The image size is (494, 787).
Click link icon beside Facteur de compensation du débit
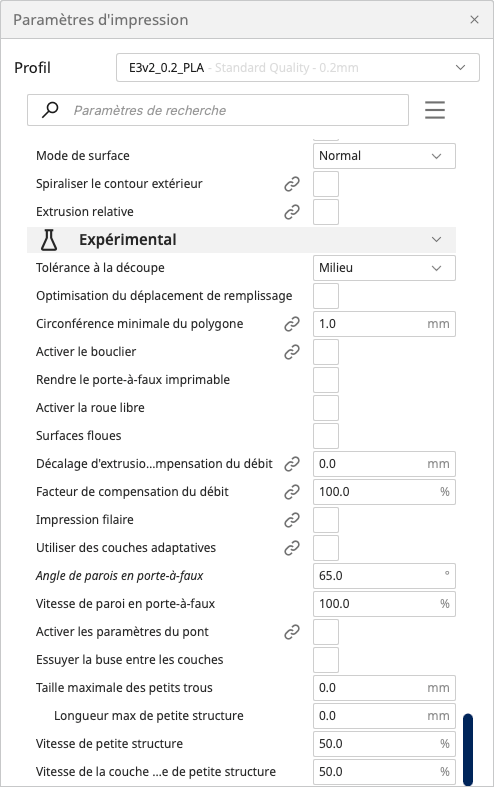tap(292, 492)
